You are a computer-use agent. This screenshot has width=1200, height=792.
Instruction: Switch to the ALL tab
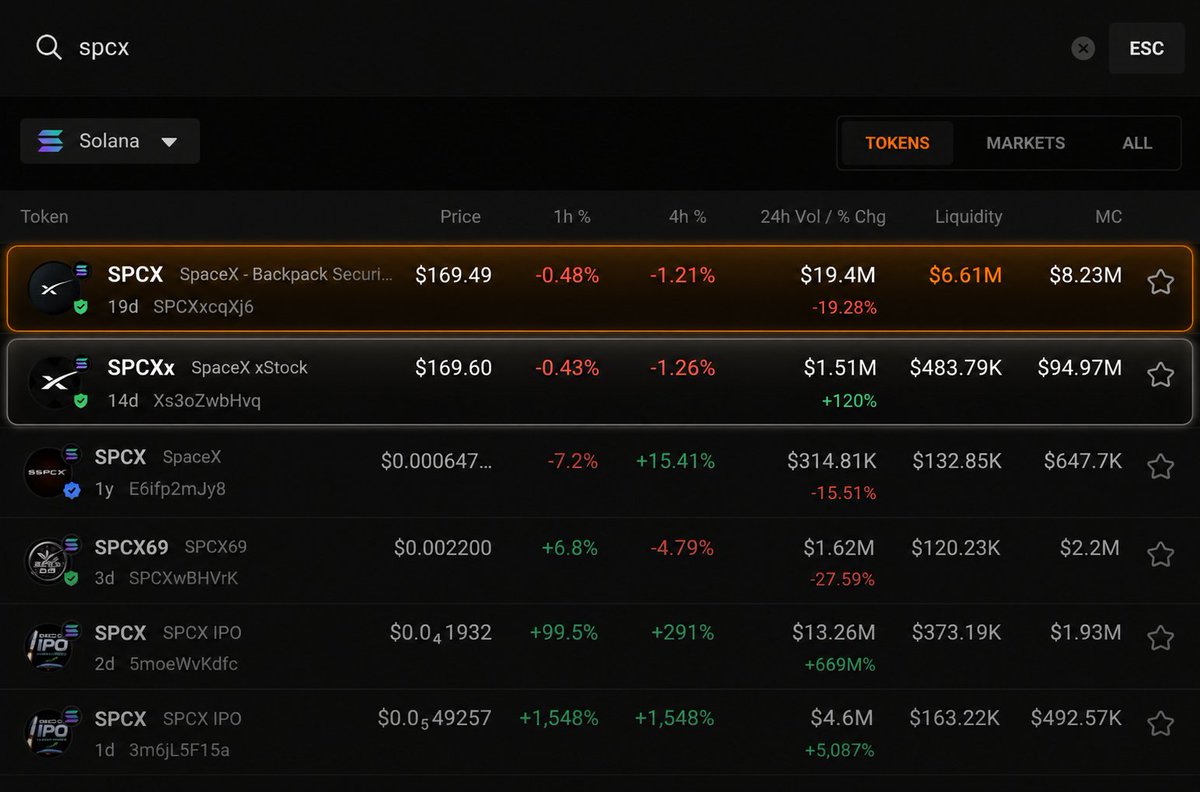point(1137,143)
